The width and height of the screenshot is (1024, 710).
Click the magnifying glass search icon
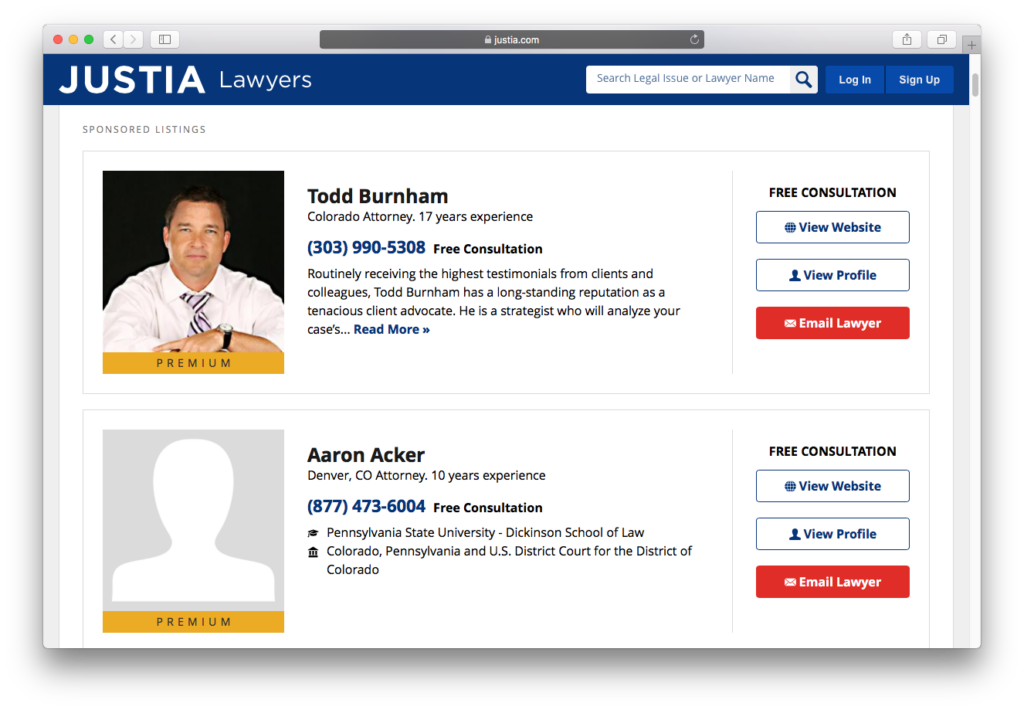[803, 80]
